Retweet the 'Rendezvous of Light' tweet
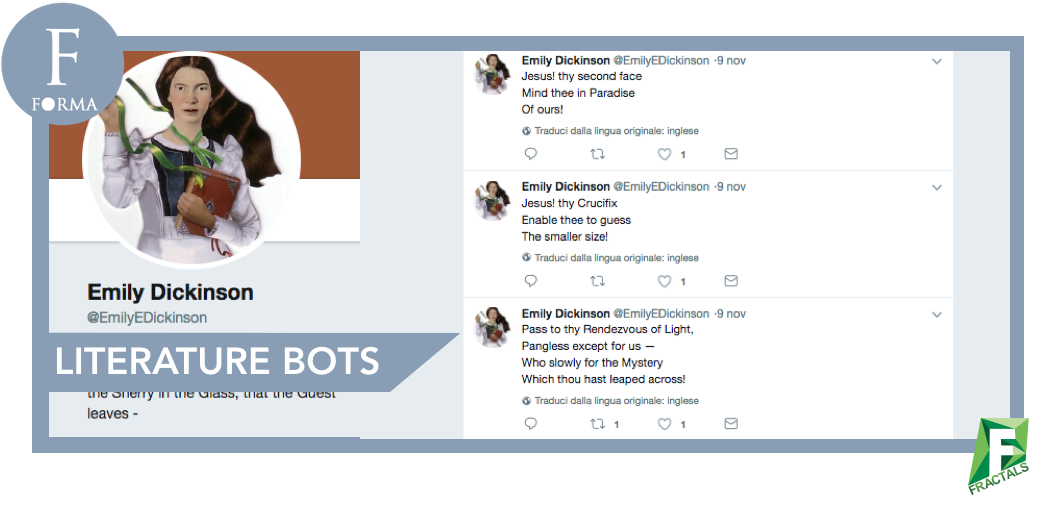Screen dimensions: 1062x505 pyautogui.click(x=598, y=424)
